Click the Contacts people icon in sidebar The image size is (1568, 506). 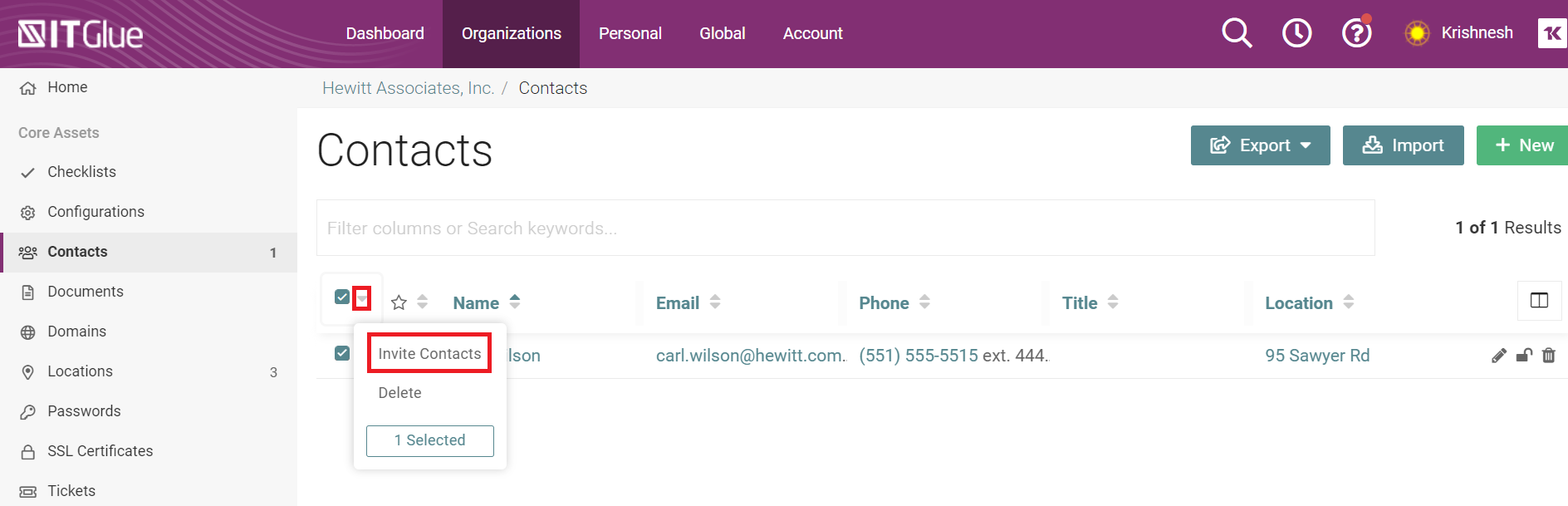click(x=28, y=253)
